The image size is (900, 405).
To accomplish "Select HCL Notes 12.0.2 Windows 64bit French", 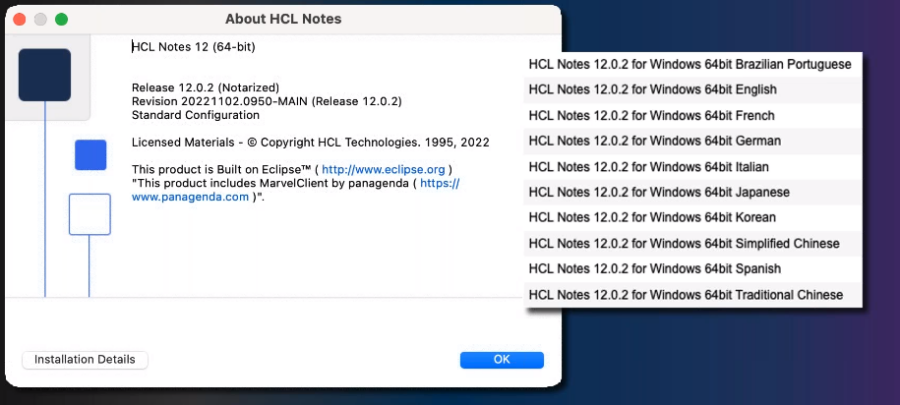I will (x=693, y=115).
